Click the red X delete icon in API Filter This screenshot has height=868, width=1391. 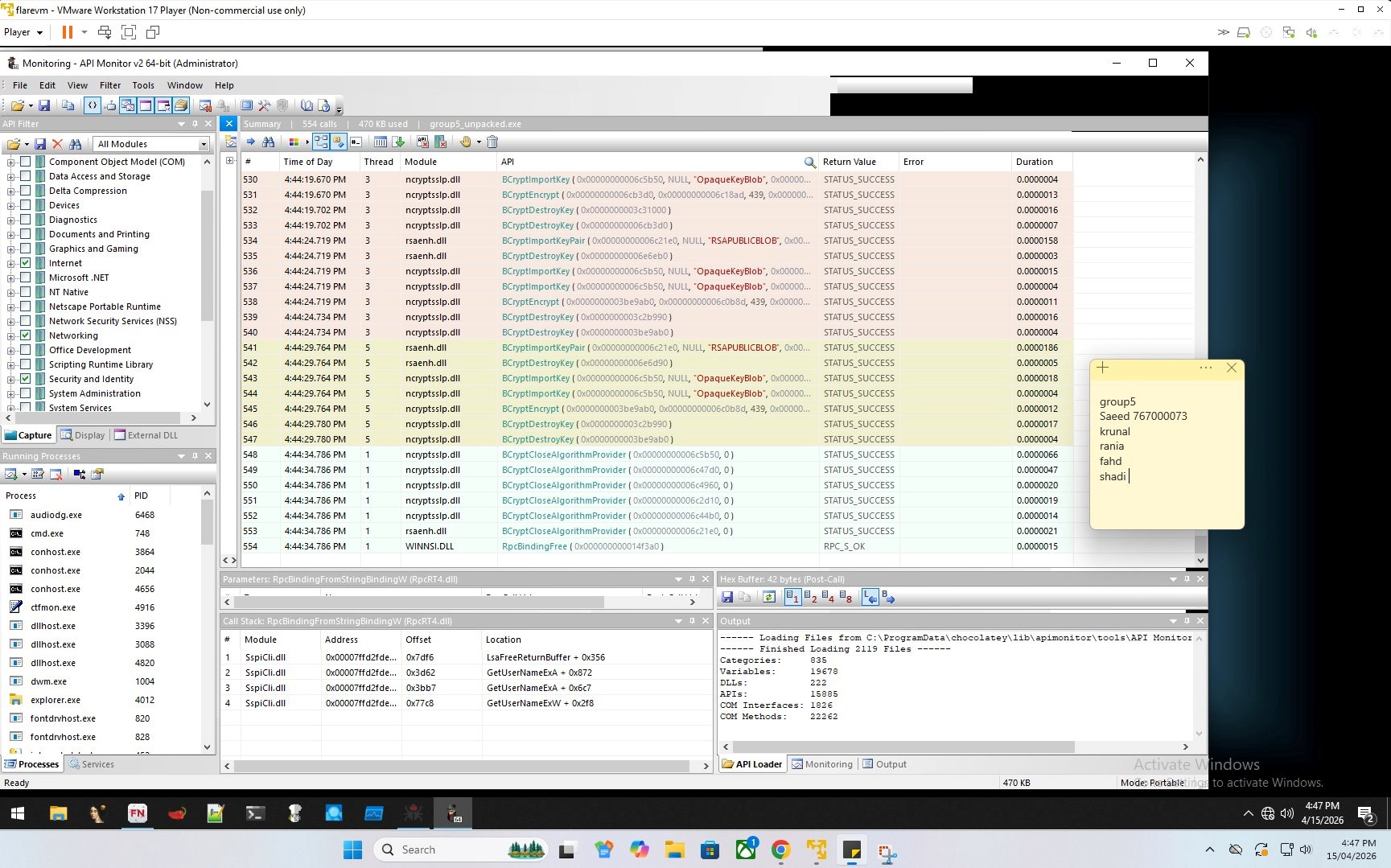(x=57, y=144)
